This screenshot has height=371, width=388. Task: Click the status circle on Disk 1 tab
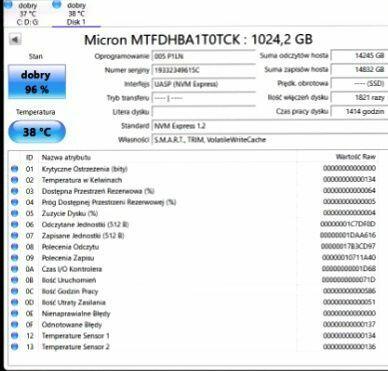(x=57, y=4)
